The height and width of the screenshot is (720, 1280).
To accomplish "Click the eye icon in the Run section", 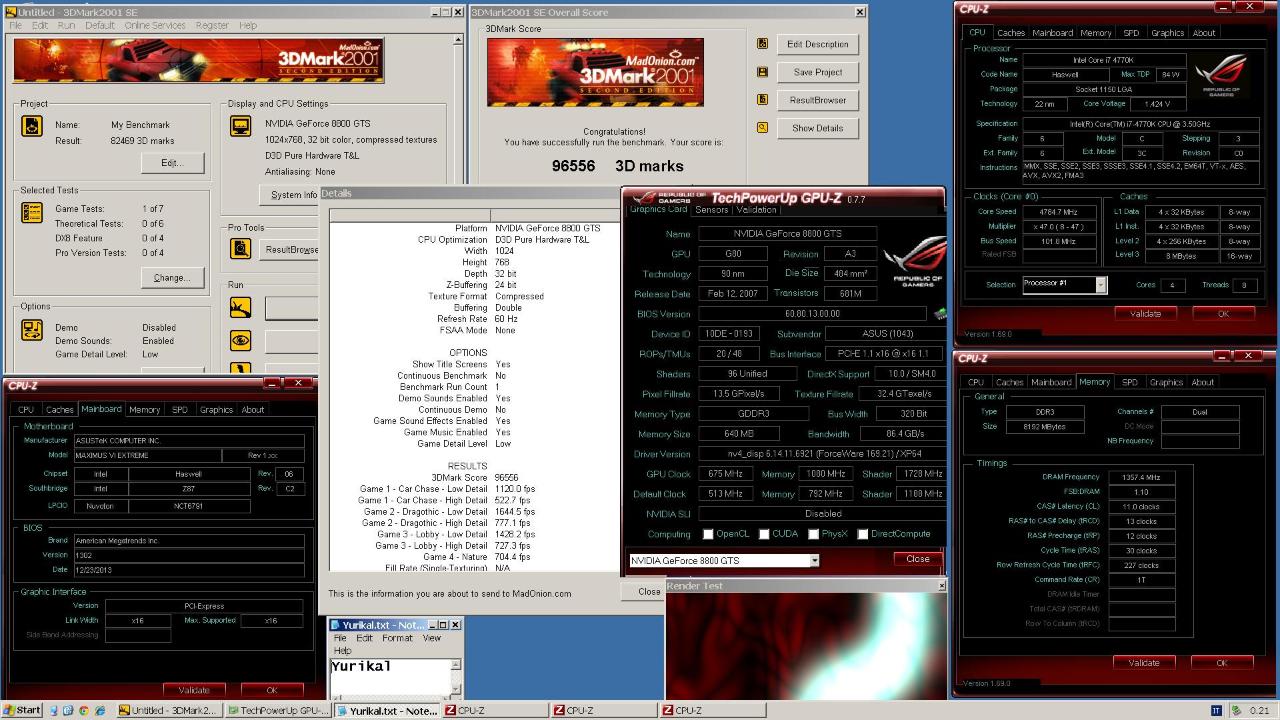I will (x=240, y=341).
